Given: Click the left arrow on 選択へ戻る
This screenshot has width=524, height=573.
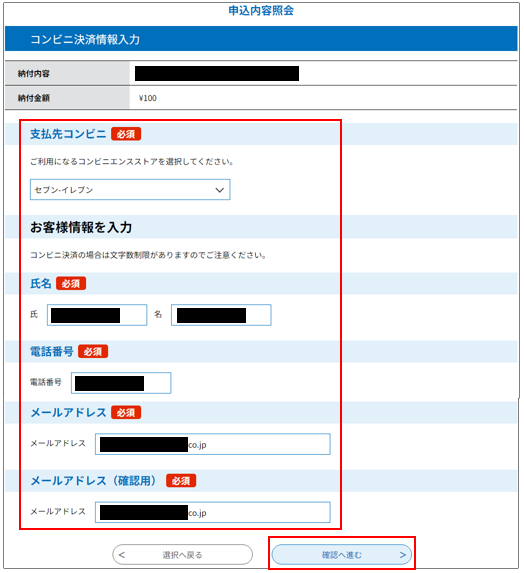Looking at the screenshot, I should [122, 555].
